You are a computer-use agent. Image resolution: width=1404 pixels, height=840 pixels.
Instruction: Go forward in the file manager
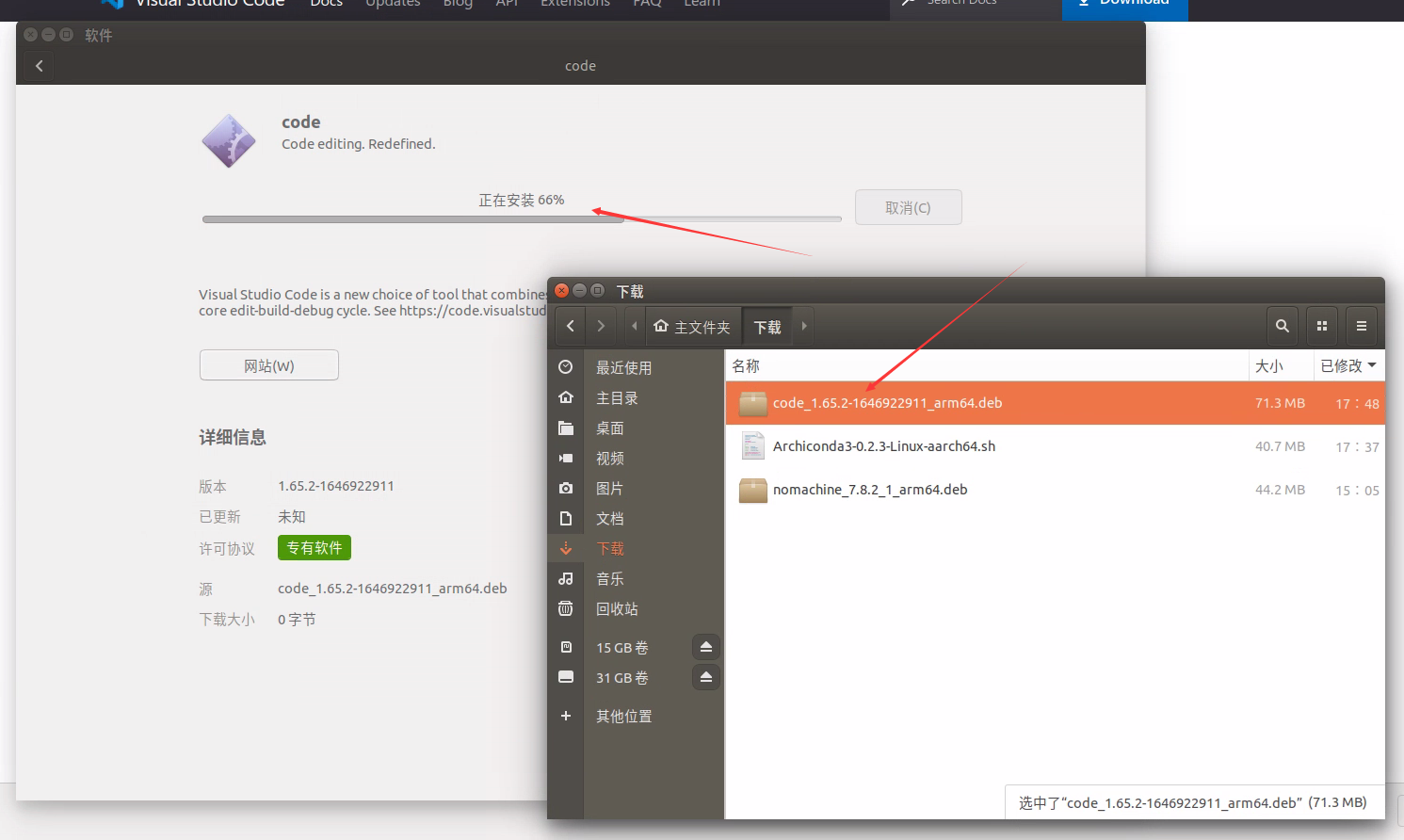pyautogui.click(x=601, y=326)
